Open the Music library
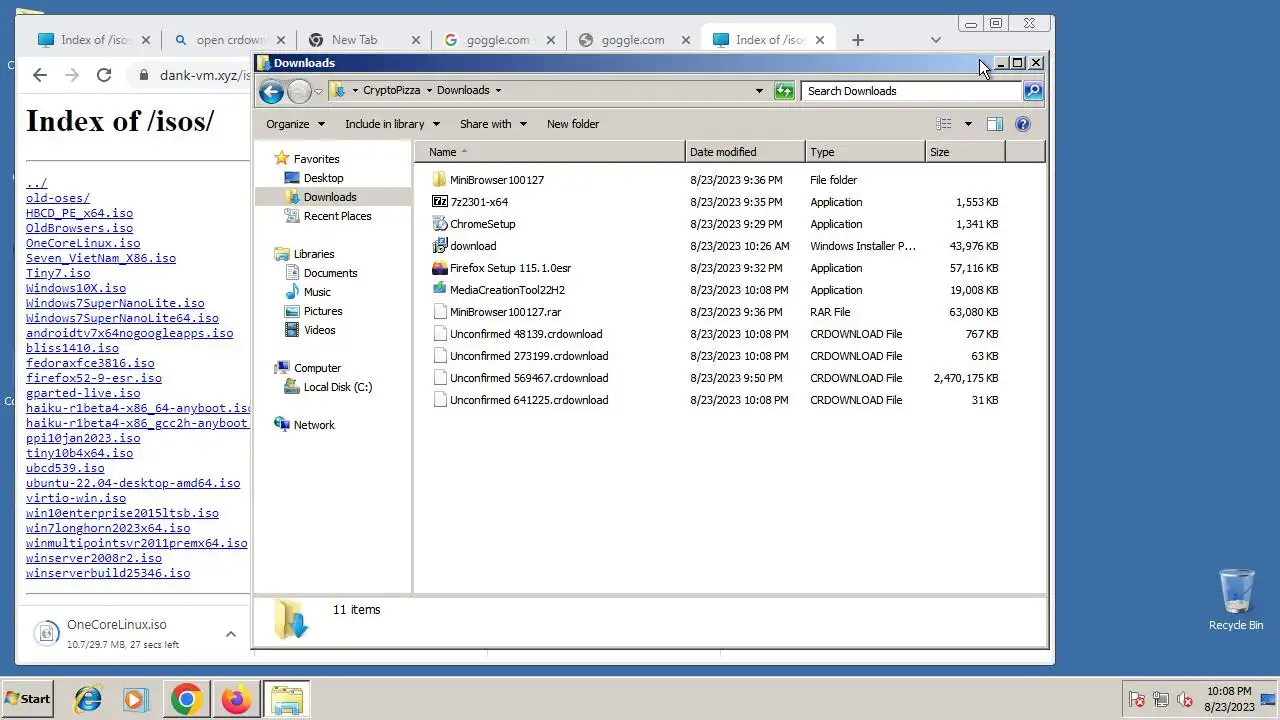The image size is (1280, 720). pyautogui.click(x=317, y=292)
